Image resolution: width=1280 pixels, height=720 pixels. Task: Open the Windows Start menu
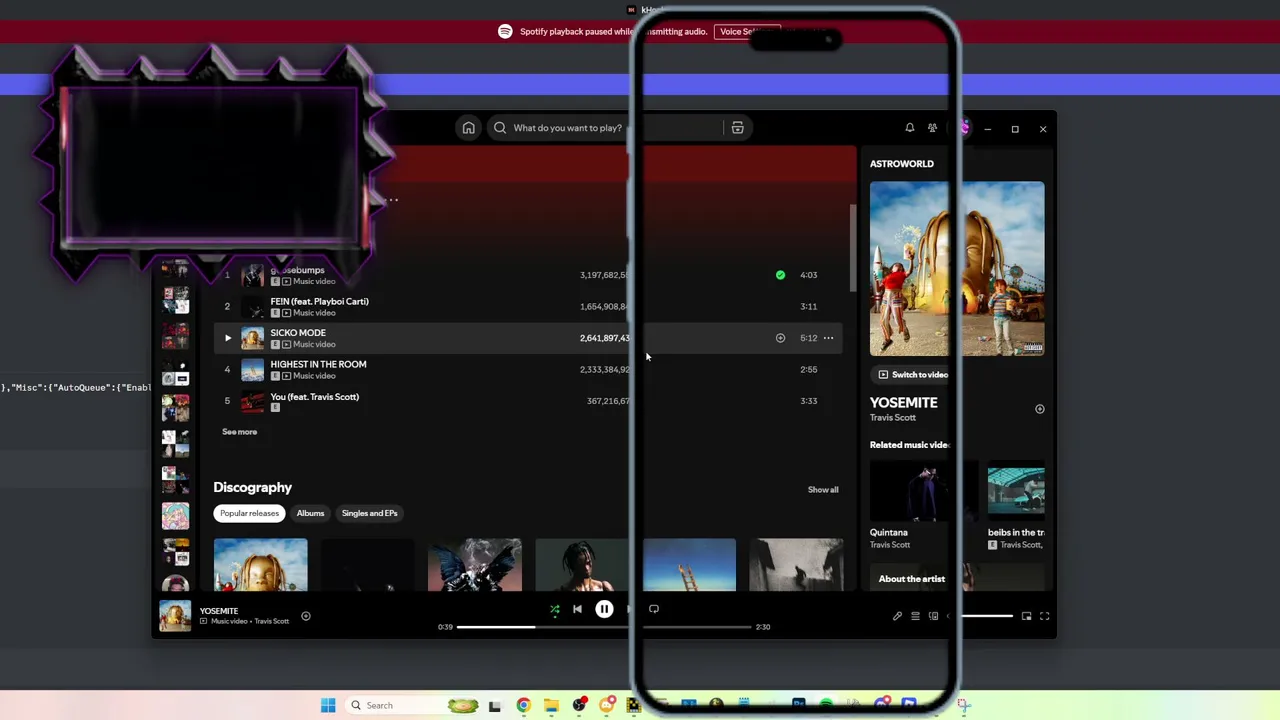click(x=328, y=706)
